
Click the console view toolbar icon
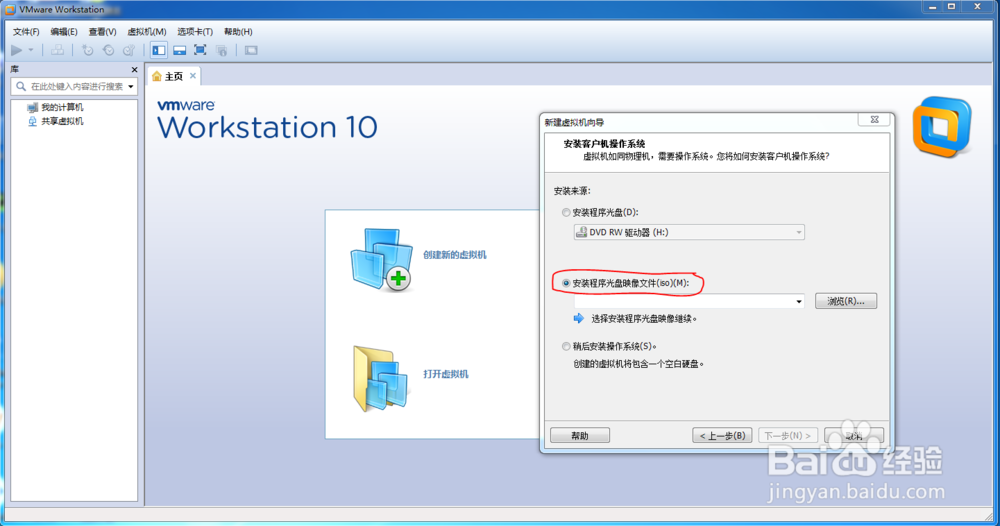coord(251,50)
